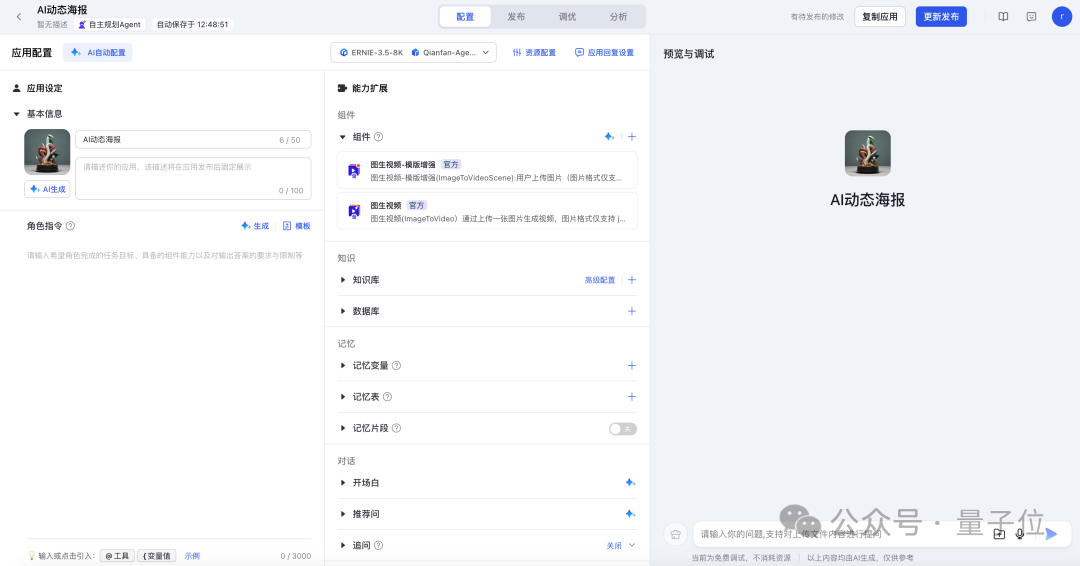
Task: Open 应用回复设置
Action: tap(604, 52)
